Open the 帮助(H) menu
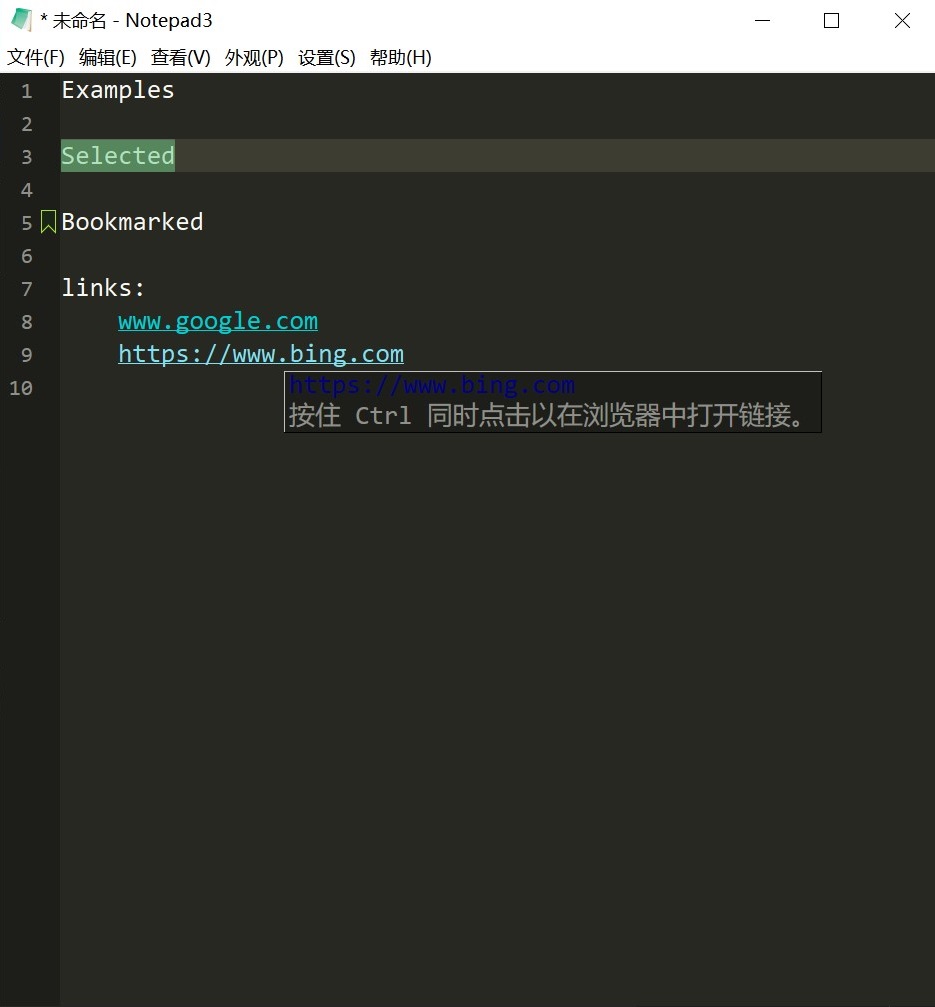The image size is (935, 1007). coord(400,57)
